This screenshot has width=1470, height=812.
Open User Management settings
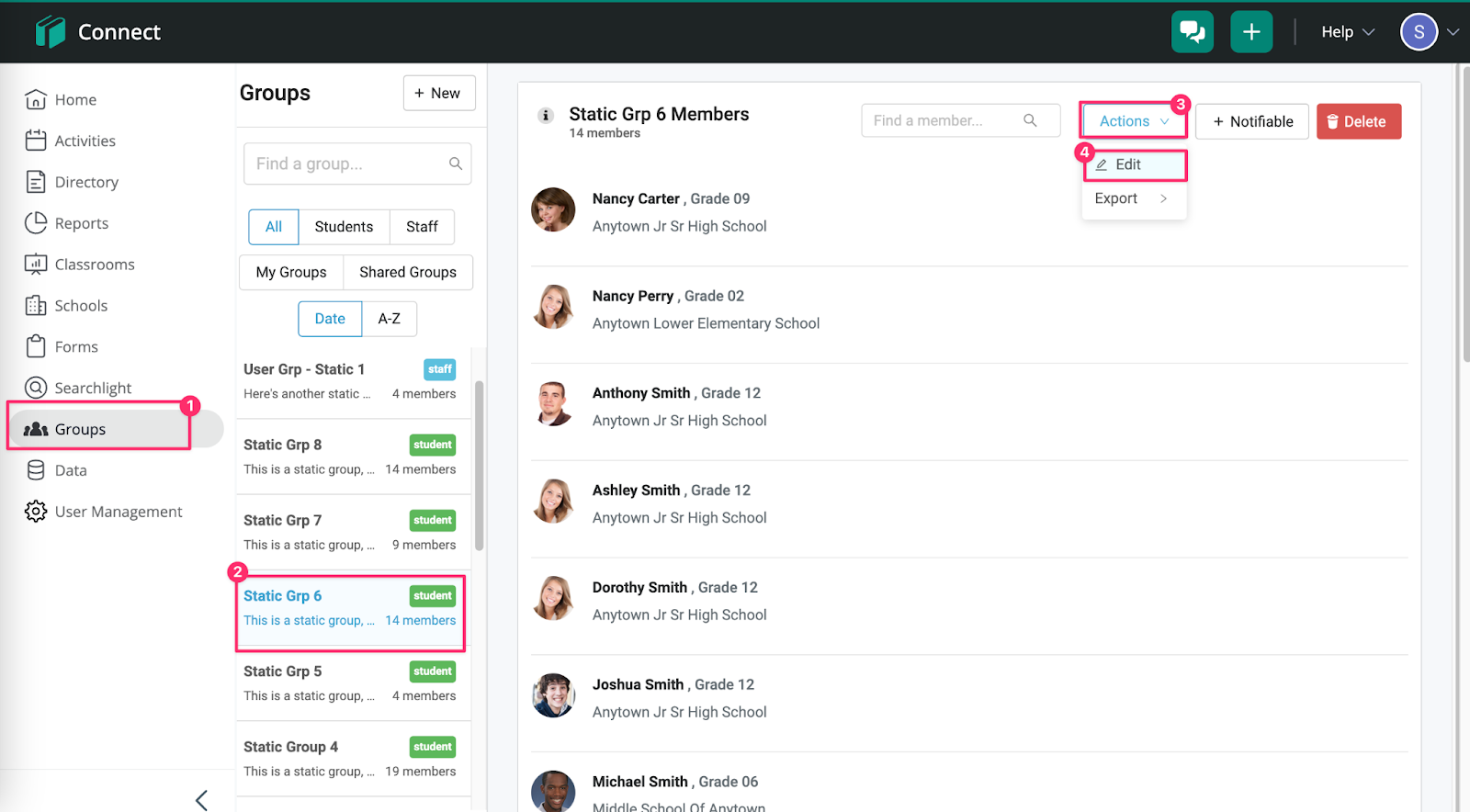(118, 512)
